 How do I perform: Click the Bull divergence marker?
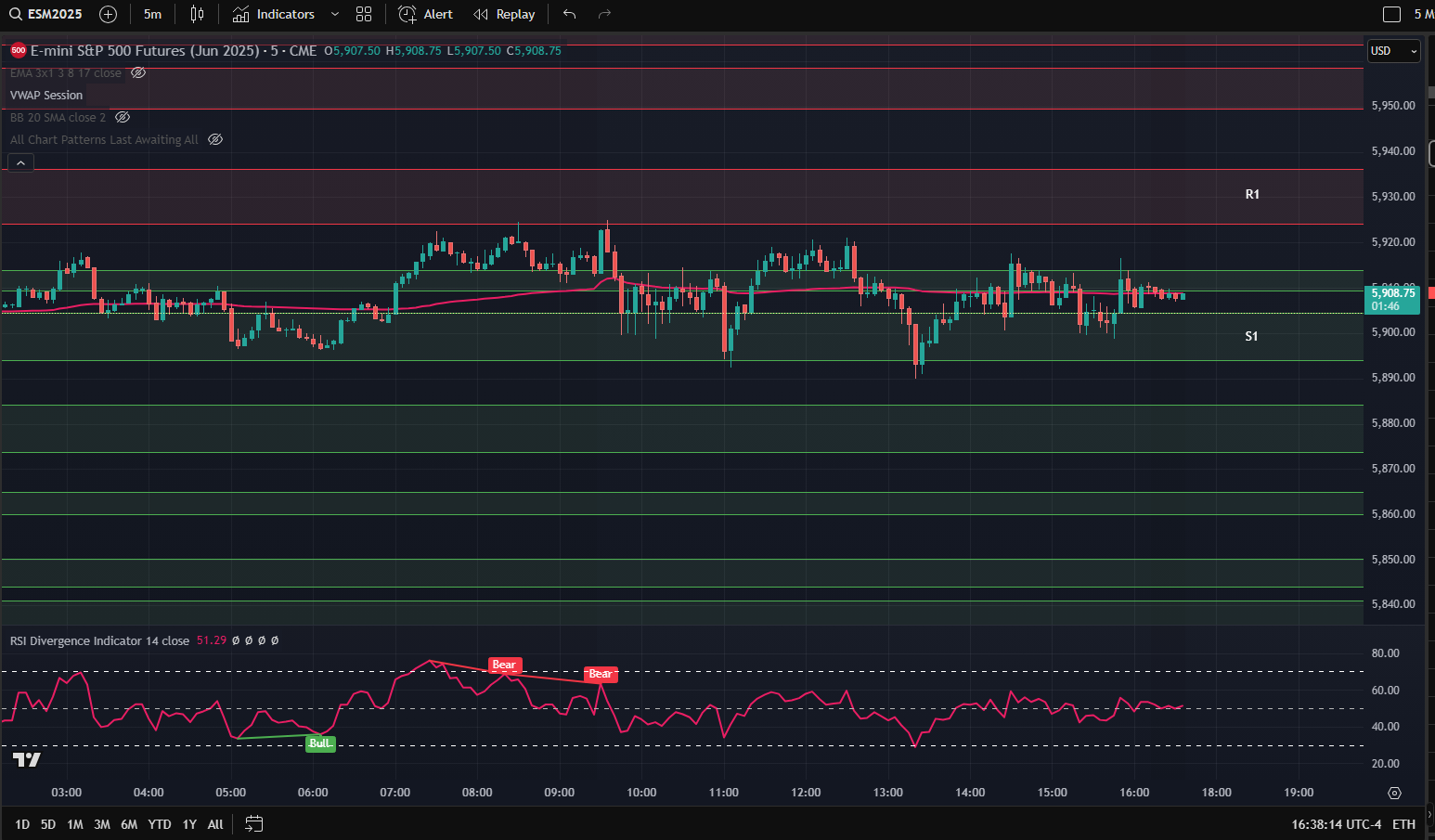pos(320,743)
